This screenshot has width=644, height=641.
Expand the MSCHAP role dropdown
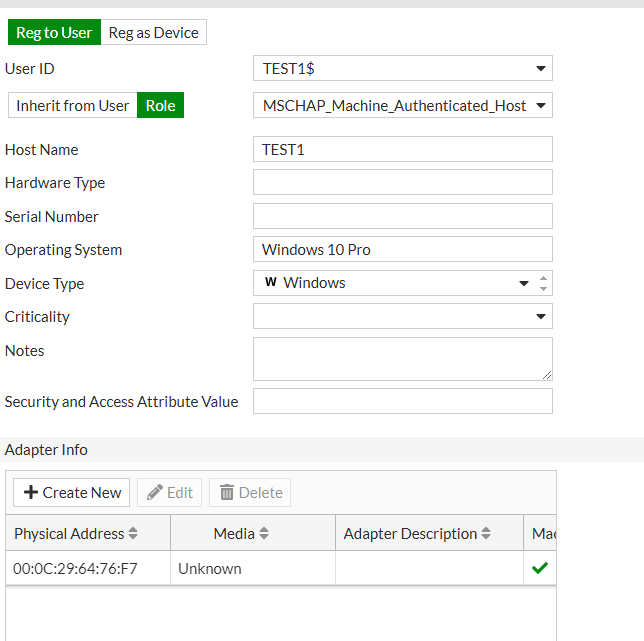click(x=541, y=105)
